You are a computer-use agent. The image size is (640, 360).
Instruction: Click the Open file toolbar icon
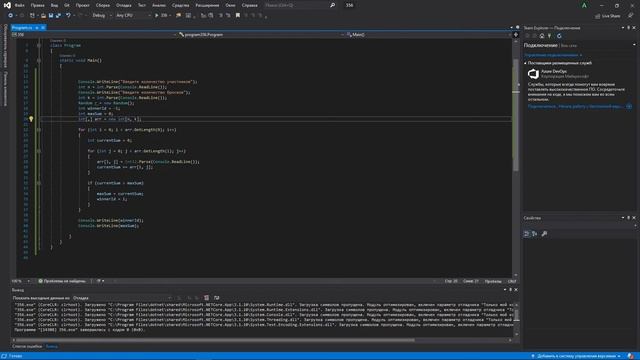pos(43,16)
